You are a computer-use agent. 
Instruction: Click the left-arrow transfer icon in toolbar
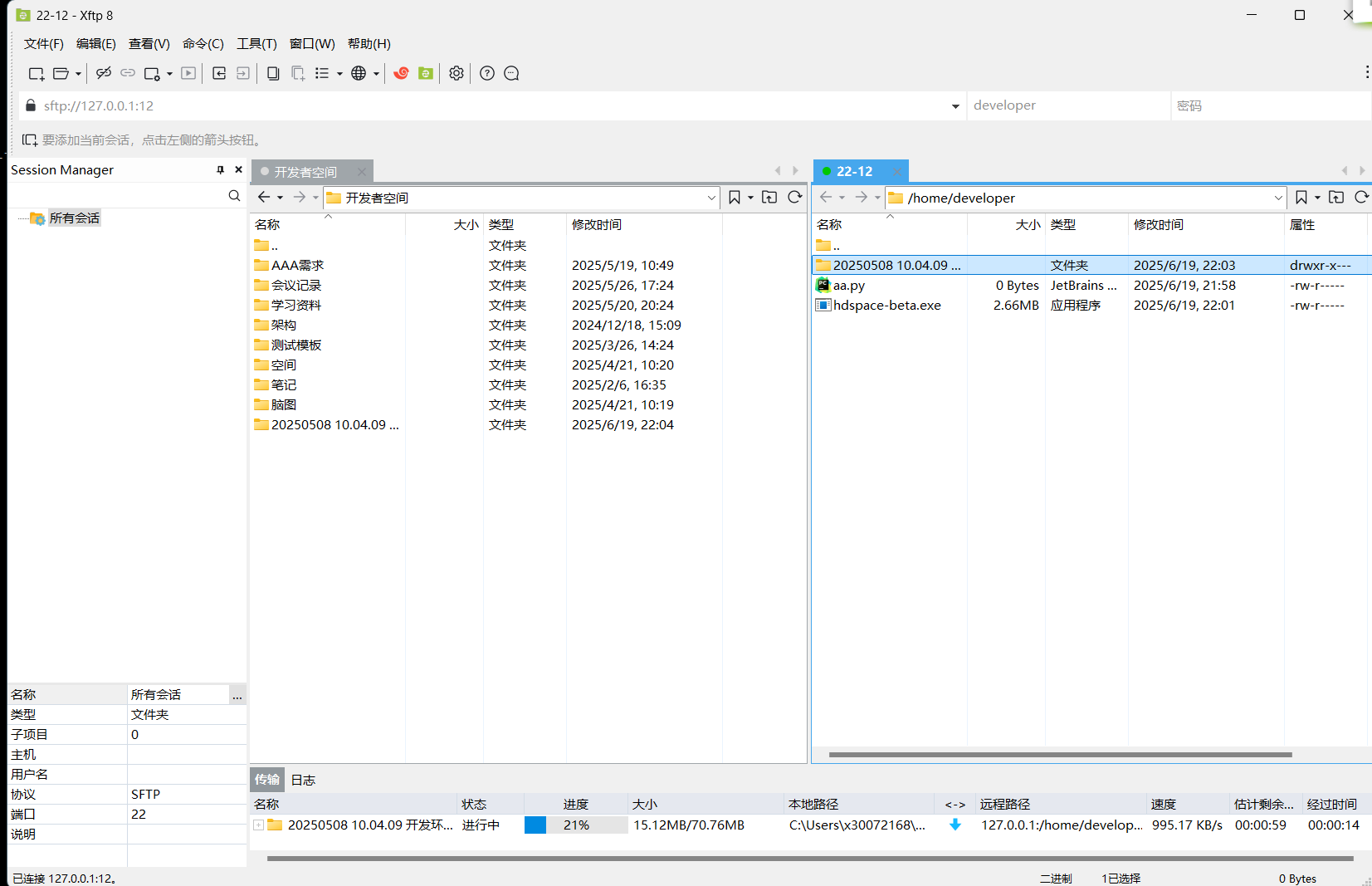click(x=219, y=73)
